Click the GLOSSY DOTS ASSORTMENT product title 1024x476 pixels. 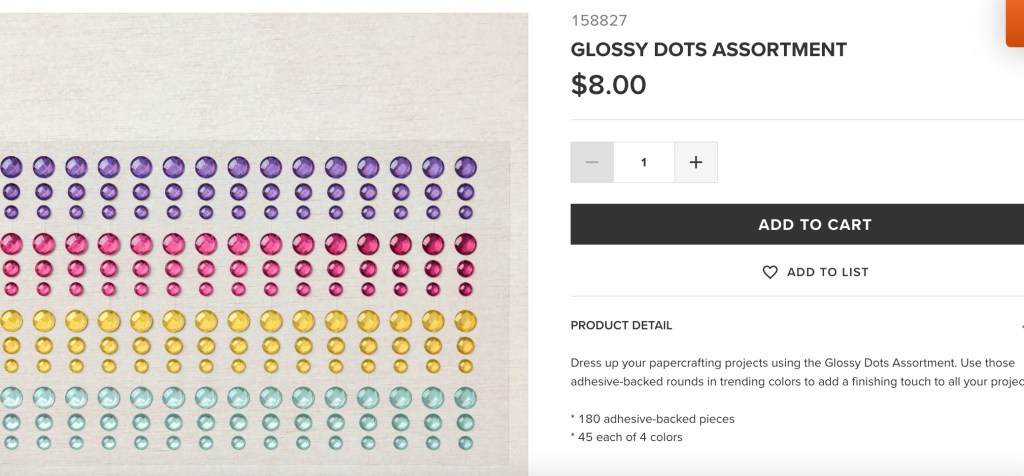pos(708,49)
